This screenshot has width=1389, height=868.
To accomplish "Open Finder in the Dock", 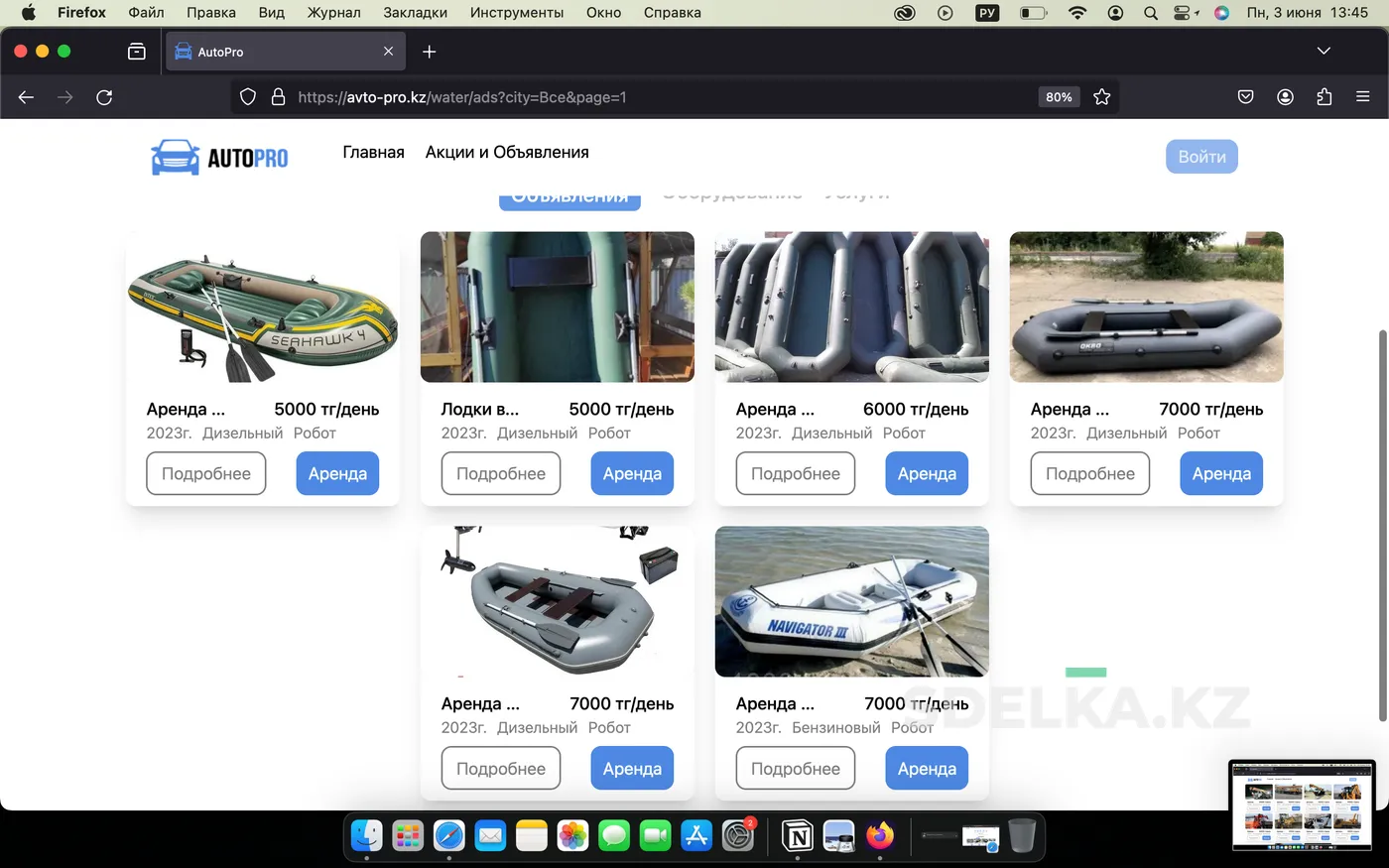I will click(367, 836).
